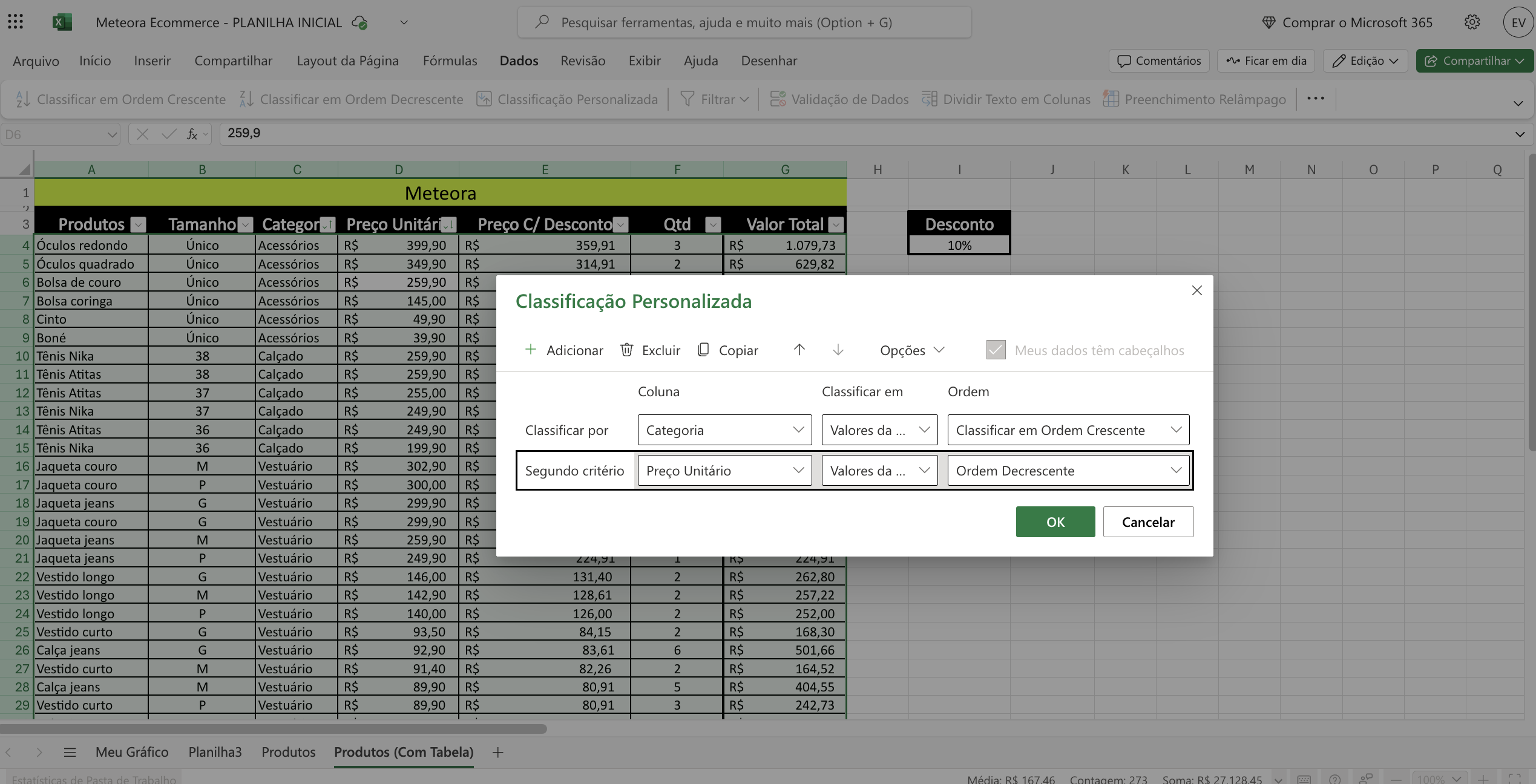Open the Fórmulas ribbon tab

pyautogui.click(x=450, y=60)
